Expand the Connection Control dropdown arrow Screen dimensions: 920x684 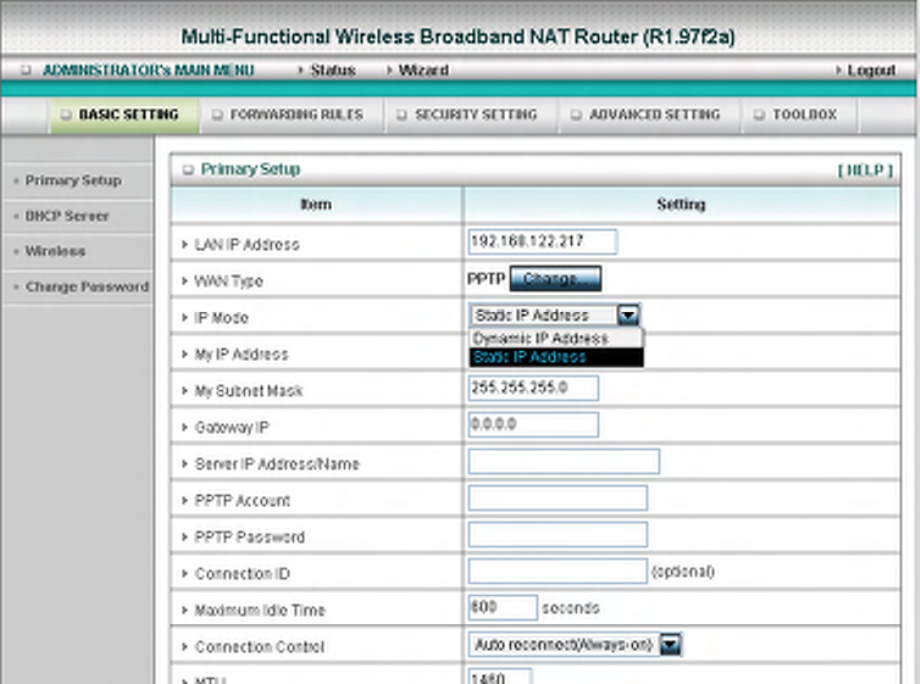pos(670,645)
